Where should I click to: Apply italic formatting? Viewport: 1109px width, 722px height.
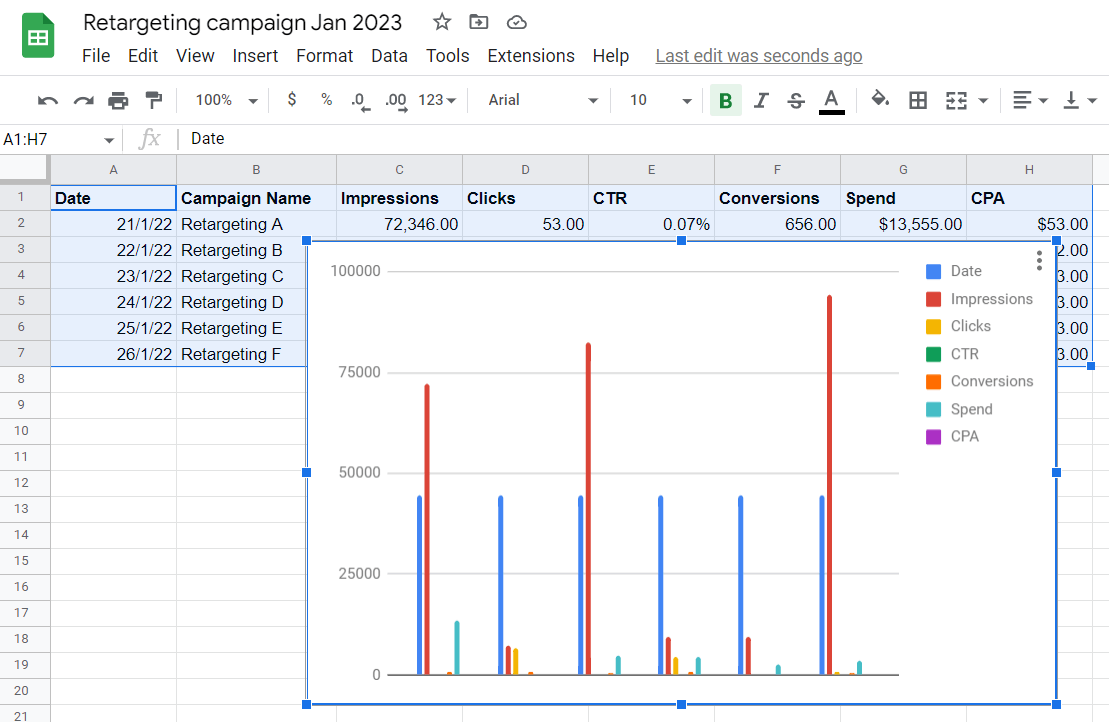click(x=761, y=100)
